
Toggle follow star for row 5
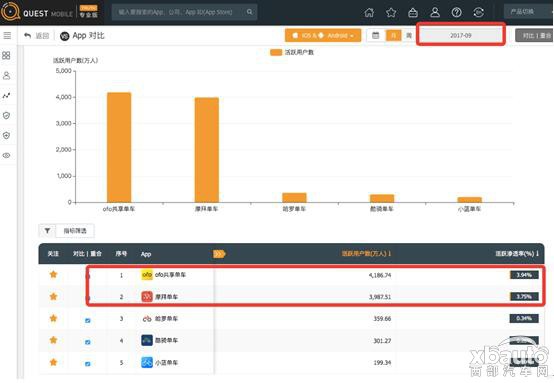click(53, 362)
